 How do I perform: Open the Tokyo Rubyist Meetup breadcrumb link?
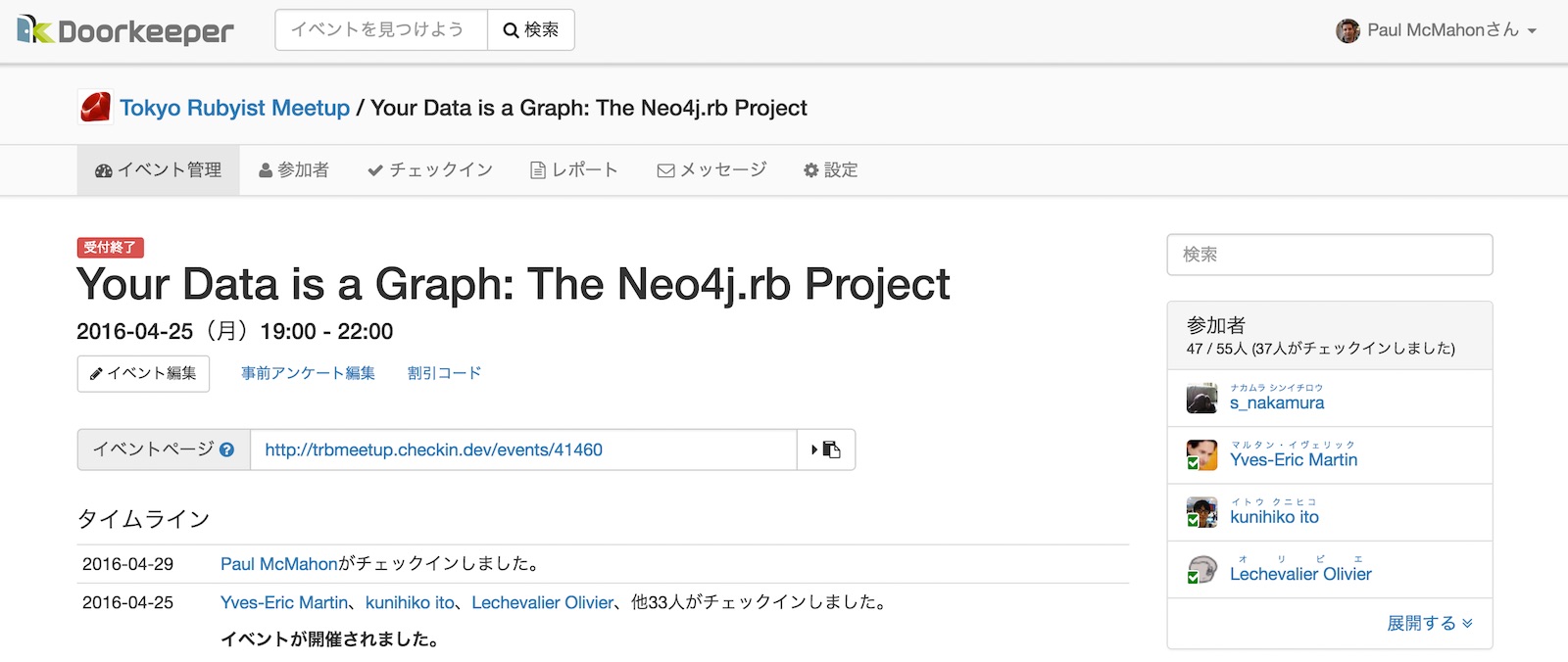click(234, 108)
